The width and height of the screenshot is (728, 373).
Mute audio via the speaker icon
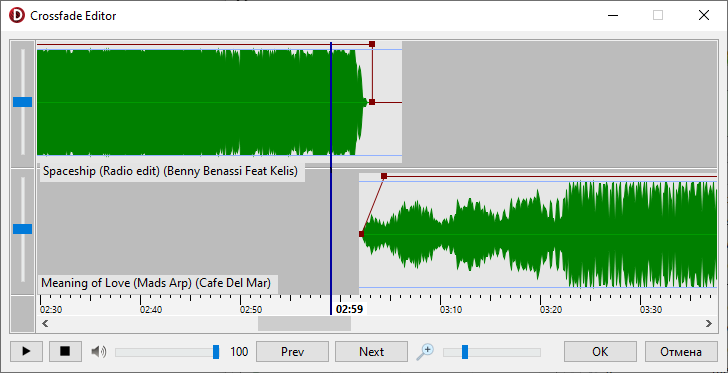pos(98,352)
